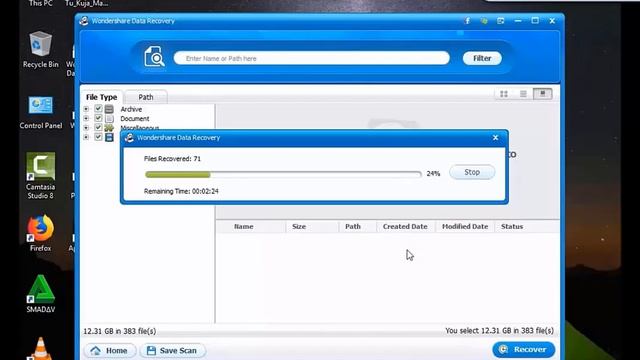This screenshot has height=360, width=640.
Task: Click Wondershare logo in progress dialog
Action: click(129, 138)
